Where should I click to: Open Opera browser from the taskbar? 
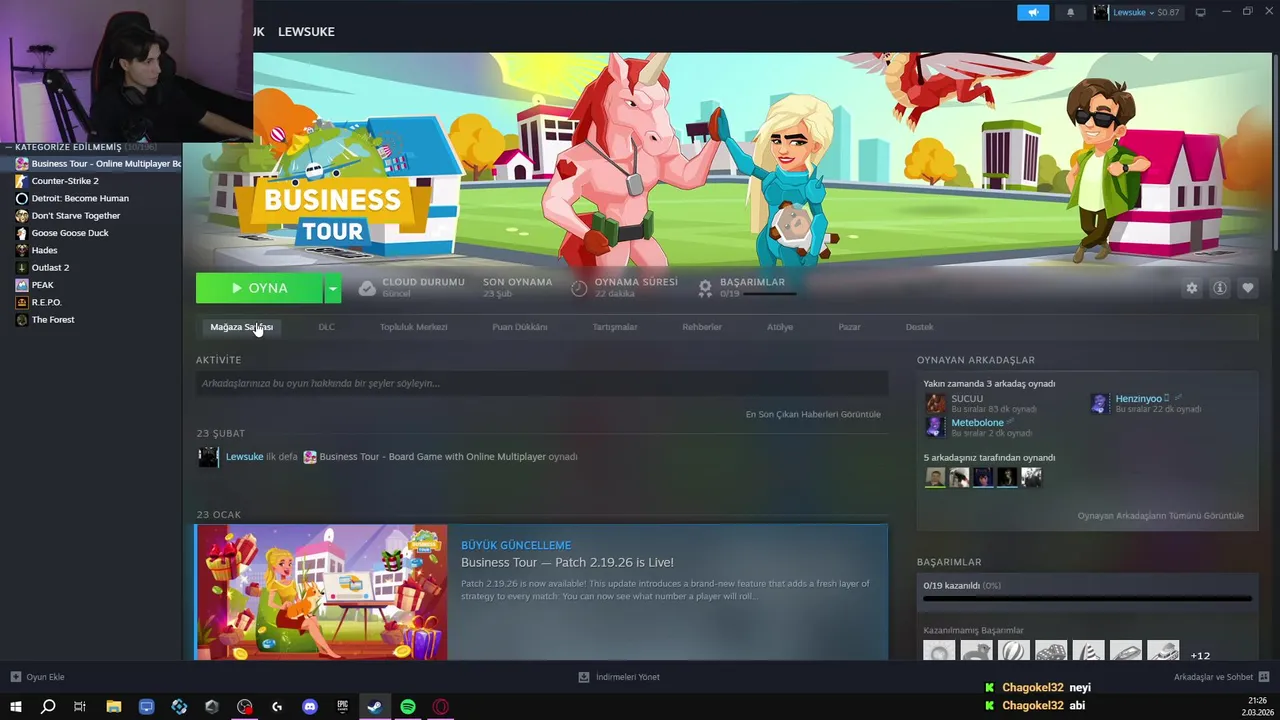[440, 707]
